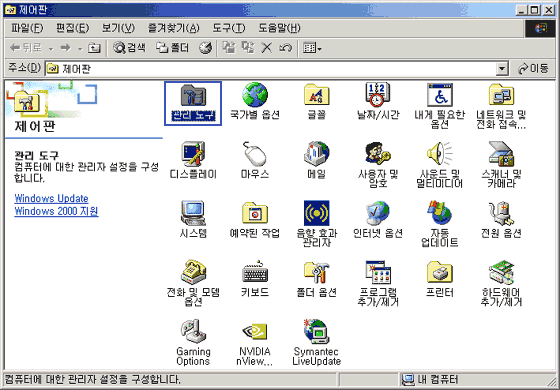This screenshot has width=560, height=390.
Task: Click the Copy To toolbar icon
Action: 248,48
